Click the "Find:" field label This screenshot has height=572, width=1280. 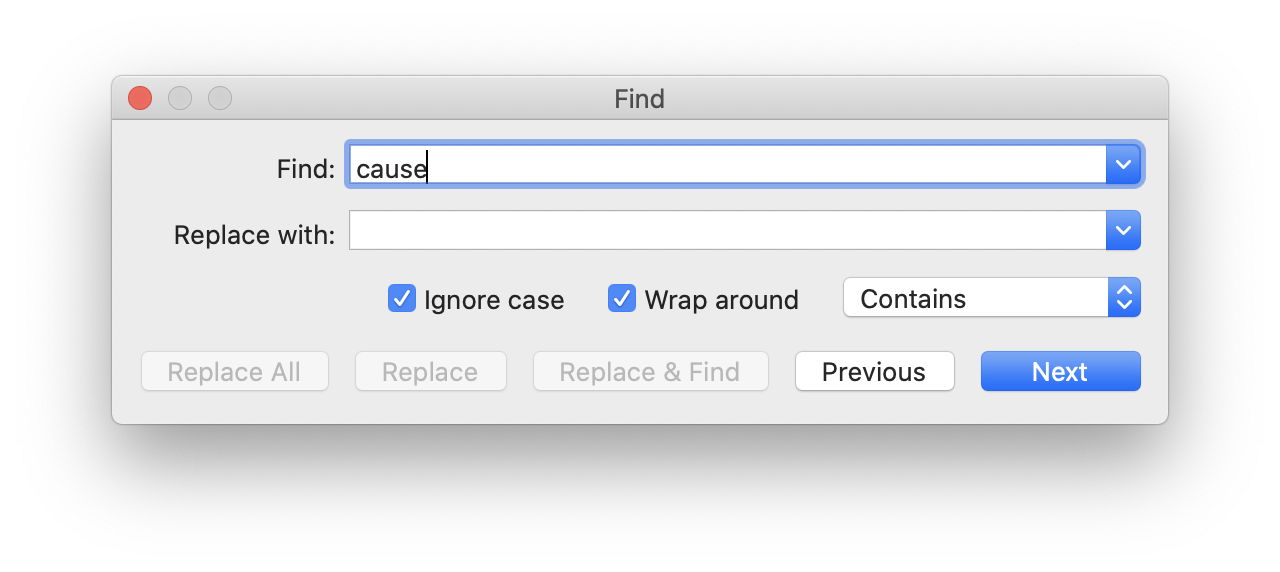tap(306, 169)
